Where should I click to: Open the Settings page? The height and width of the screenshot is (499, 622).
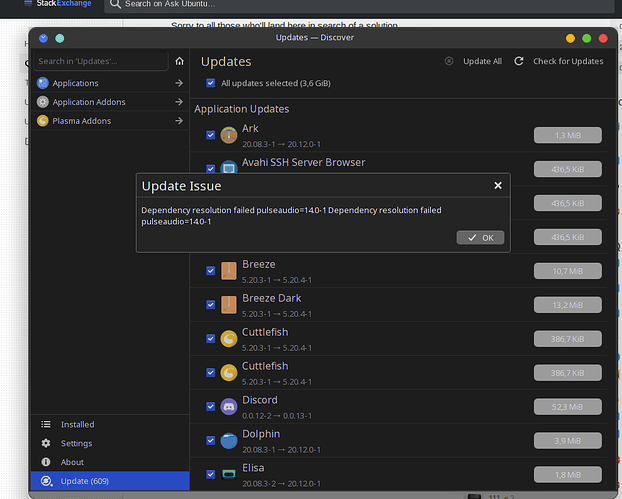110,443
